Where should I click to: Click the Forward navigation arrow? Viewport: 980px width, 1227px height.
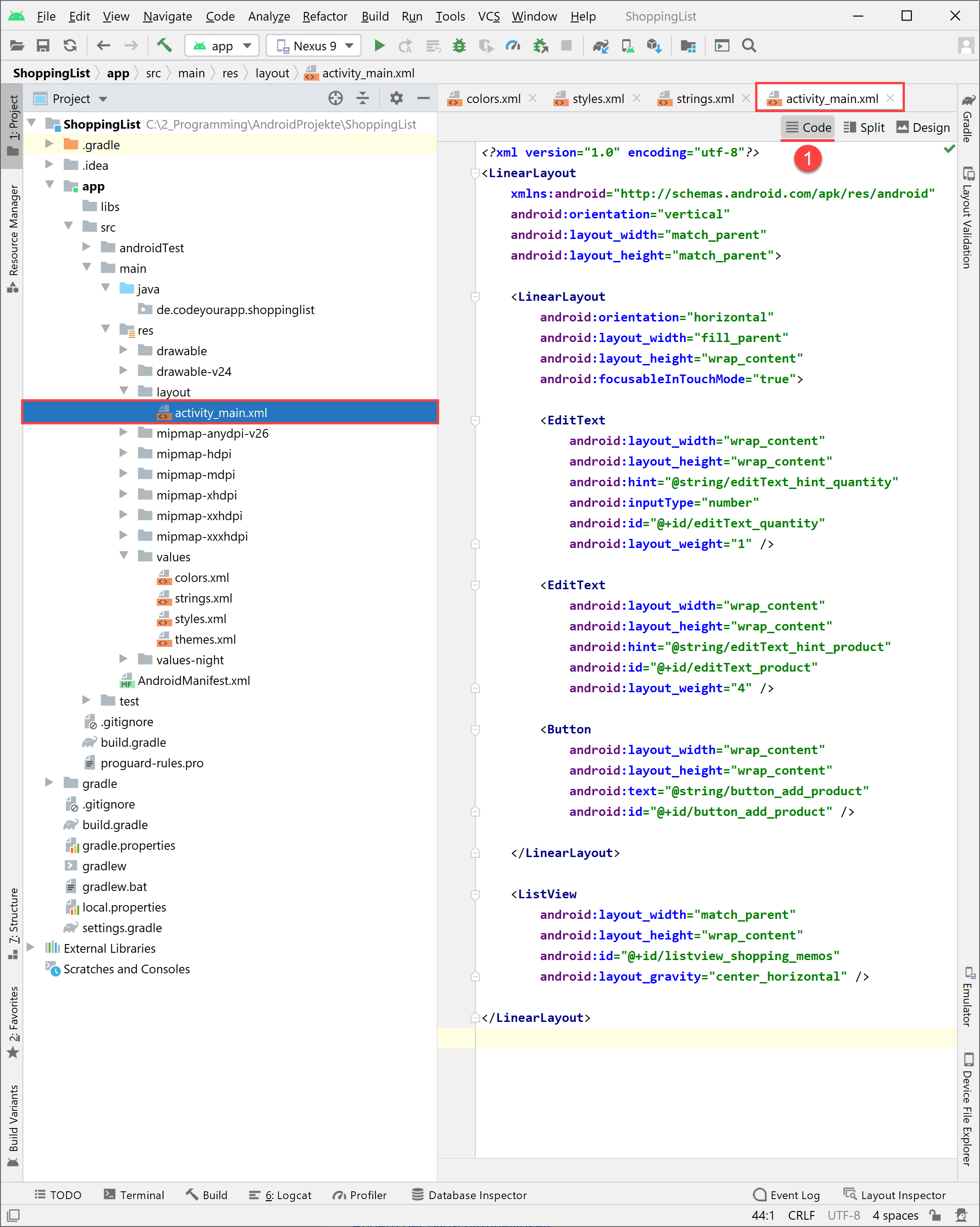131,45
